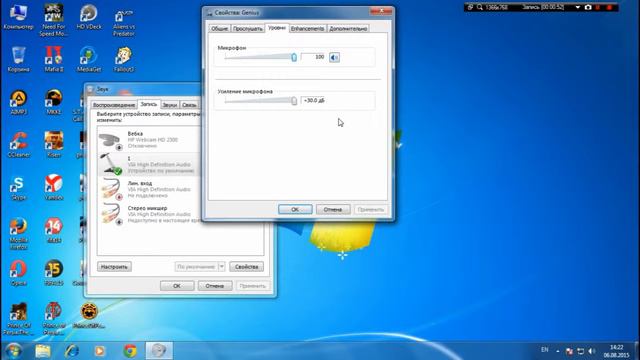Click the microphone level value field
The image size is (640, 360).
314,57
